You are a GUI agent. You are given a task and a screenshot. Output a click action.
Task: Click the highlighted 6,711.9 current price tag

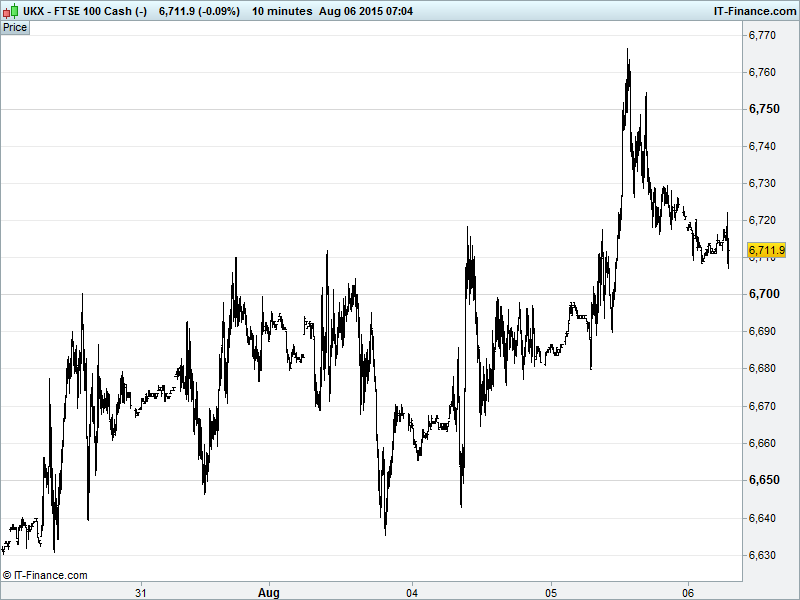766,250
